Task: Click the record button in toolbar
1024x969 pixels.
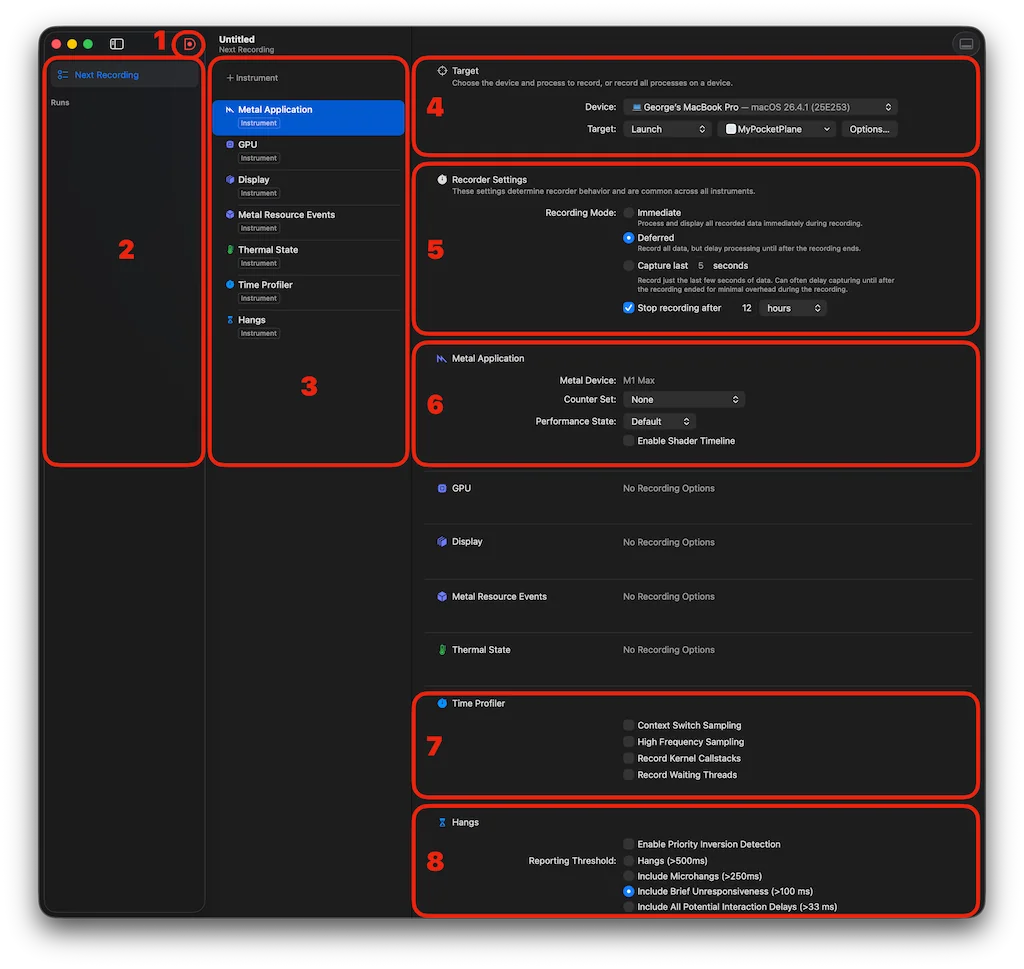Action: point(189,44)
